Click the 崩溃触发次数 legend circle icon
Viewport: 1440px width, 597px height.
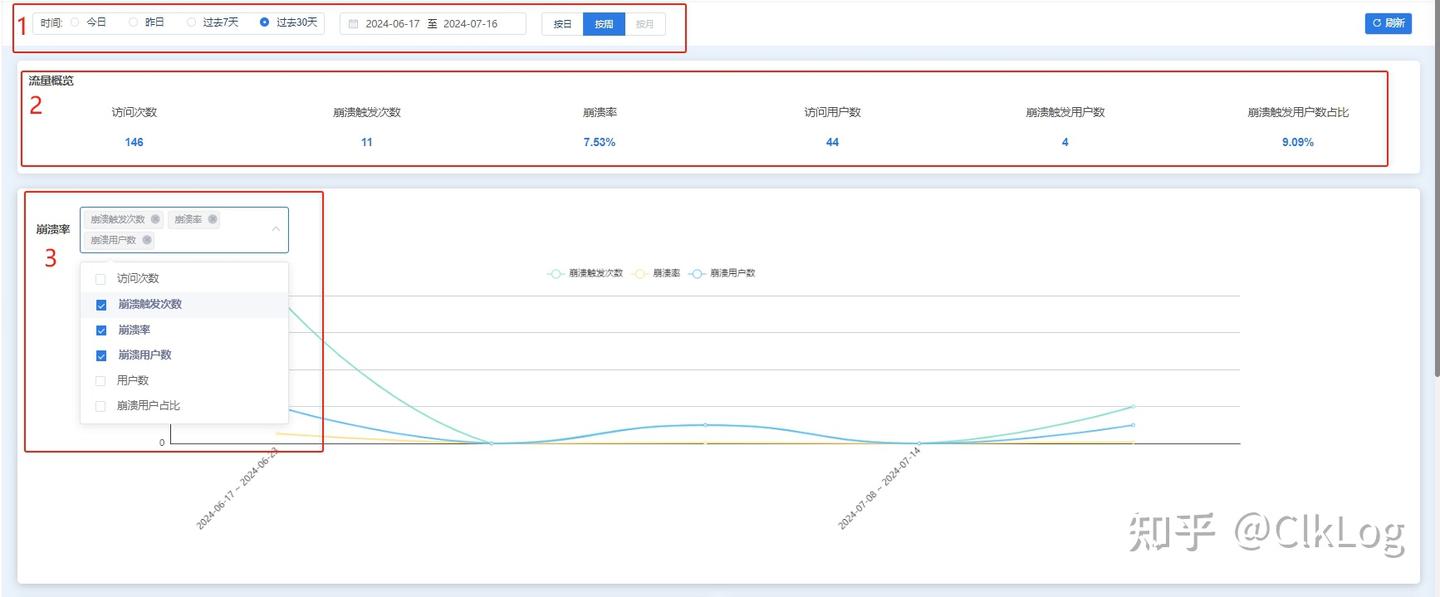tap(556, 273)
